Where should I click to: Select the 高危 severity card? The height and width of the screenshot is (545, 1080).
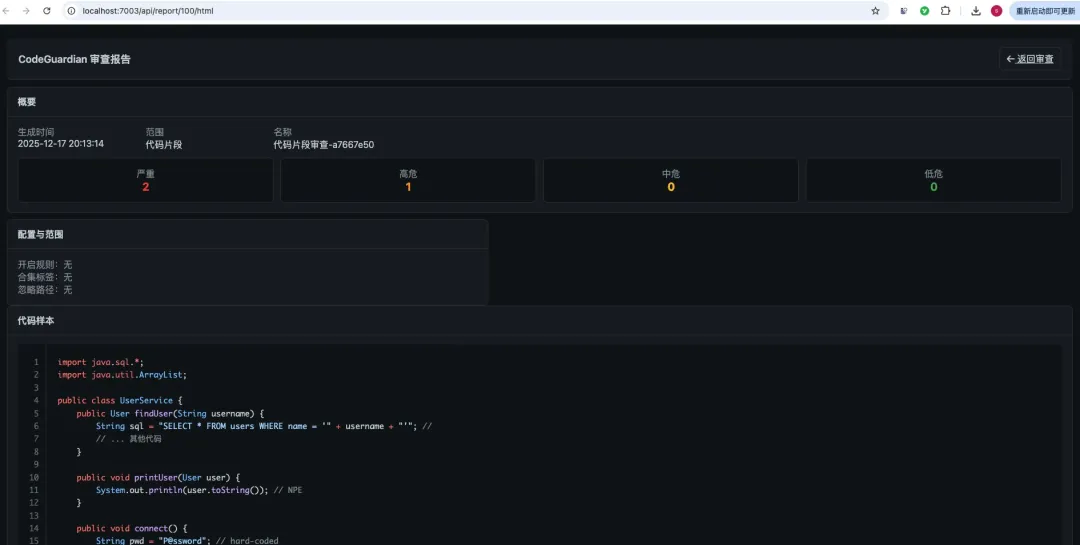click(x=408, y=181)
